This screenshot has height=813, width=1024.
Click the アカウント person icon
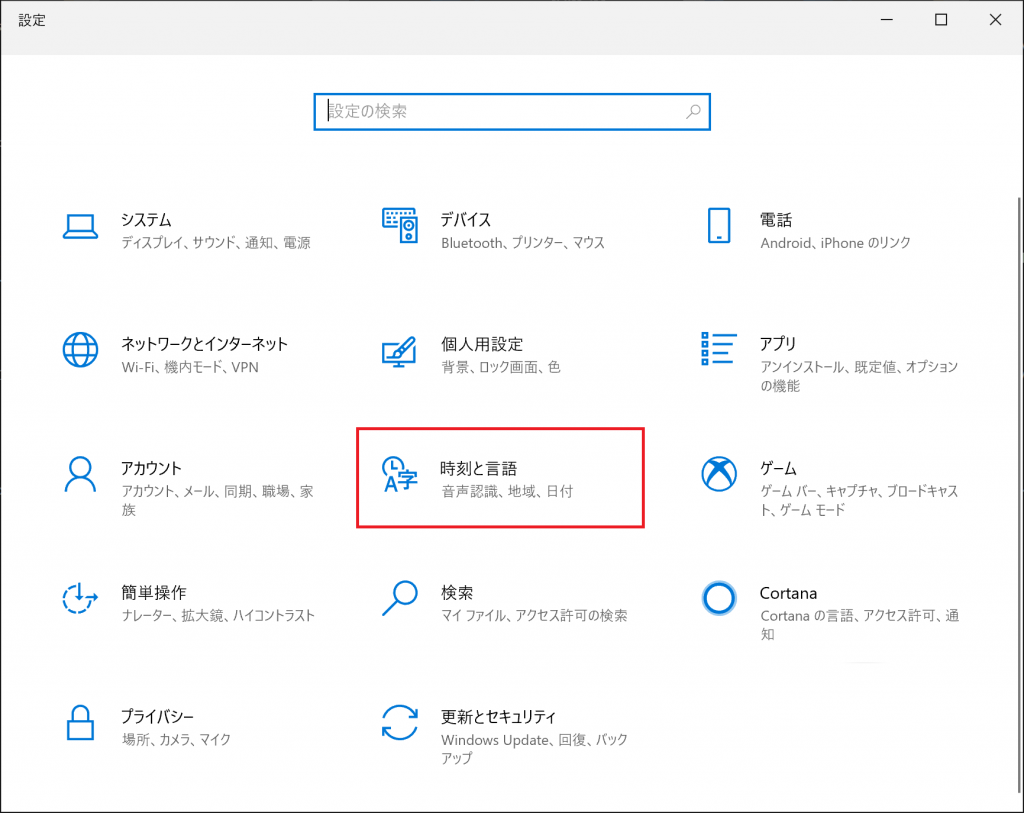[79, 474]
